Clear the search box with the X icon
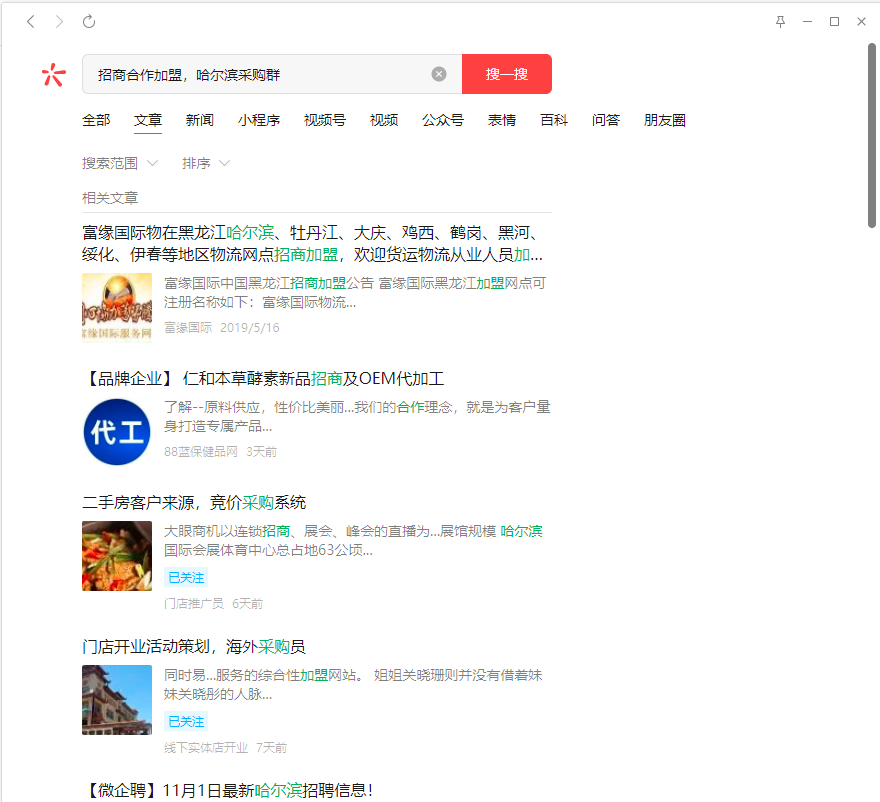Image resolution: width=880 pixels, height=802 pixels. 439,74
